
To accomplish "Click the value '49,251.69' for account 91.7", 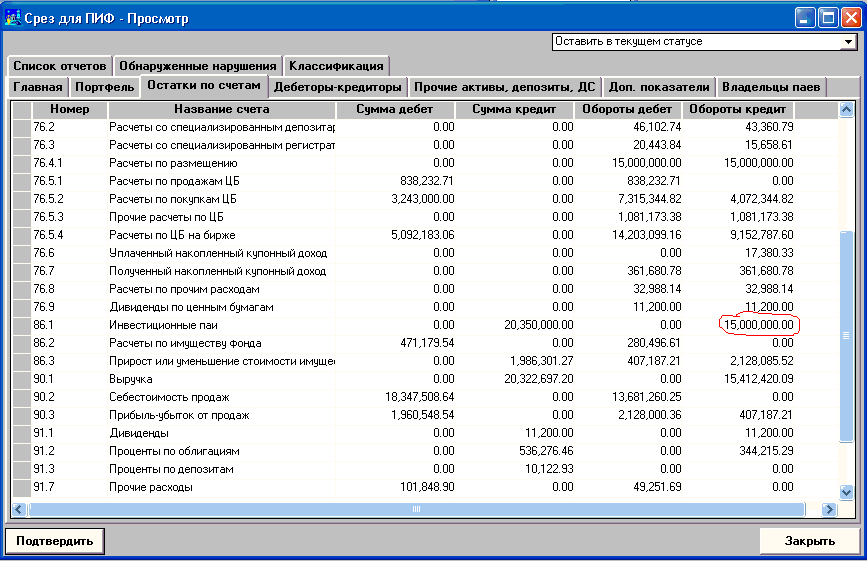I will [657, 487].
